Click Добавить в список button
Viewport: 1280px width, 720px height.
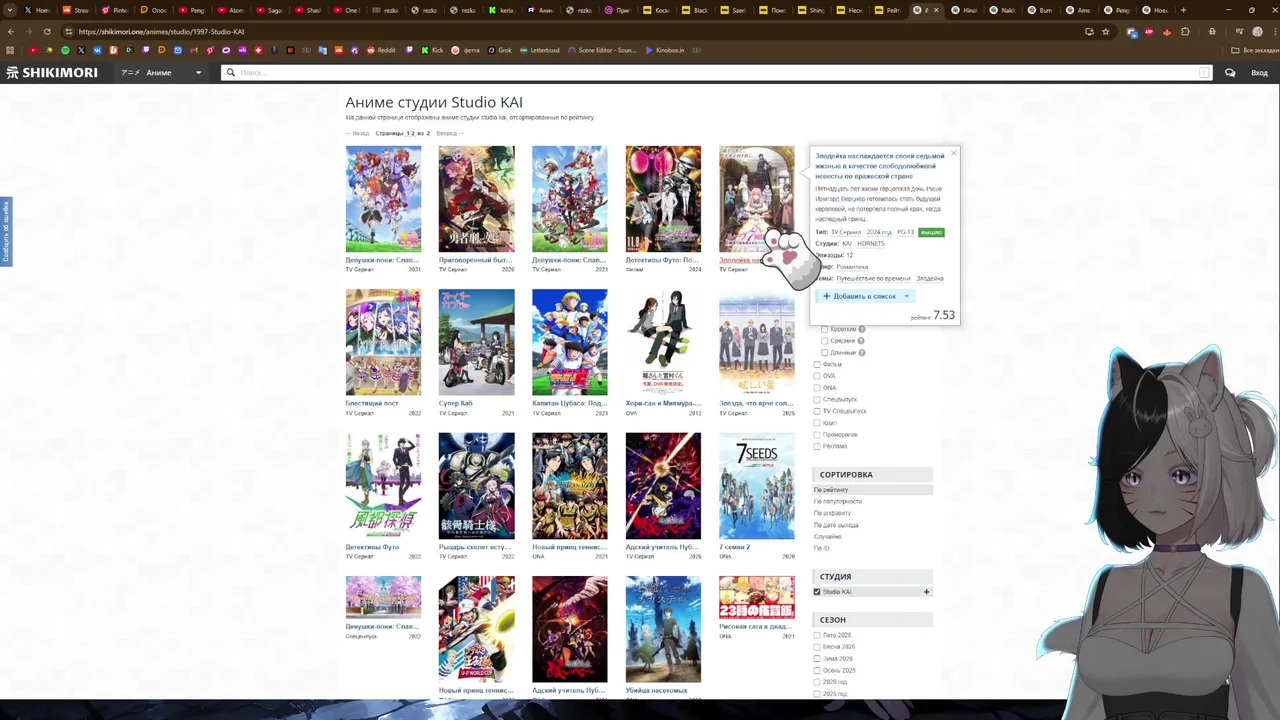[859, 296]
